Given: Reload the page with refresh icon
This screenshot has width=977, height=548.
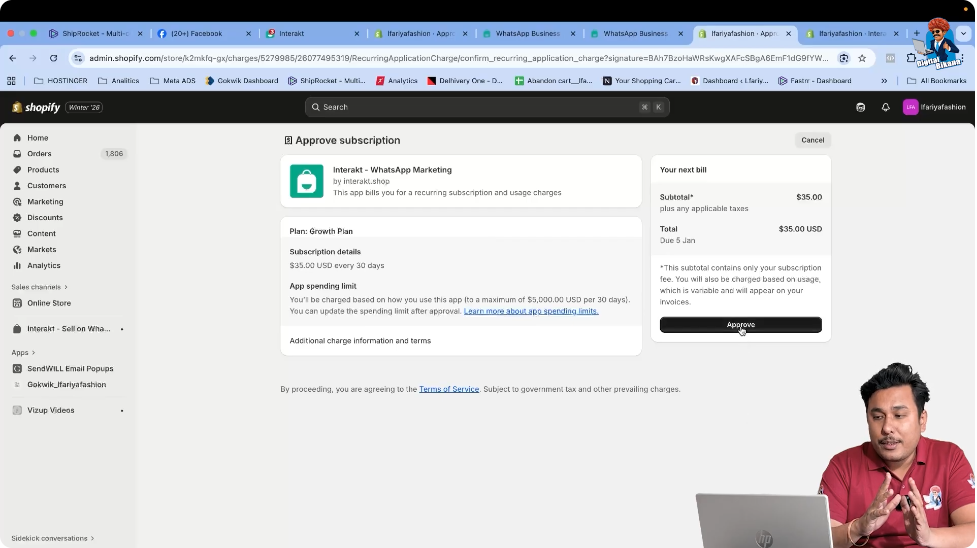Looking at the screenshot, I should point(54,58).
